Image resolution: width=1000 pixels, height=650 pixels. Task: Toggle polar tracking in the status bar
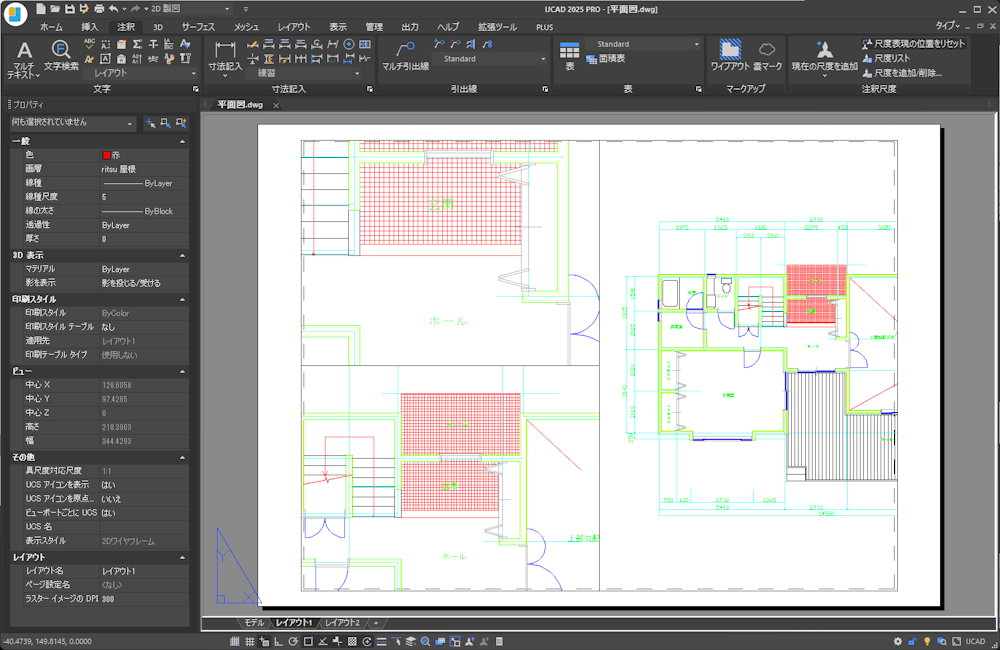click(x=293, y=641)
